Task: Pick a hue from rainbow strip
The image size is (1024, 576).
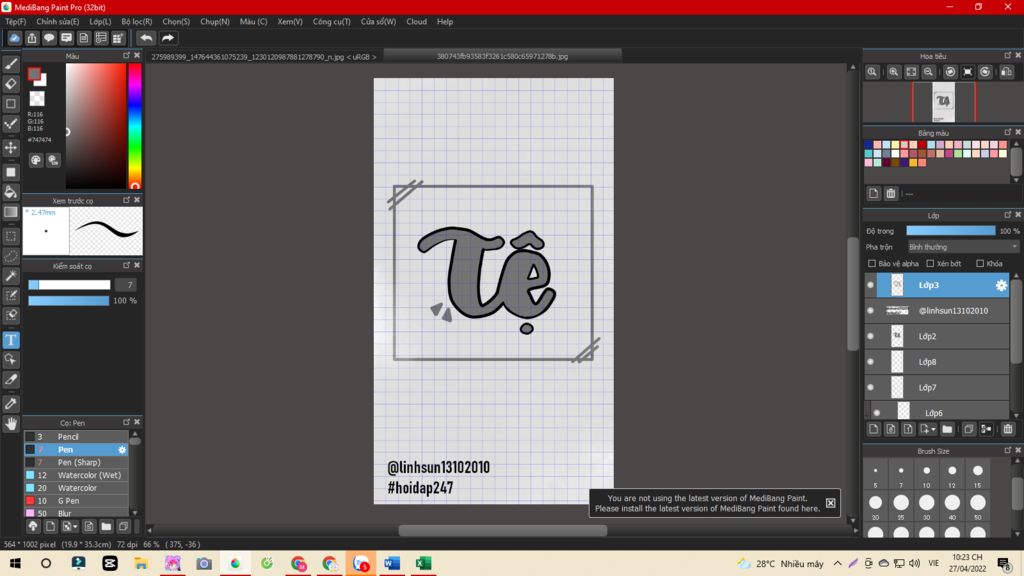Action: pyautogui.click(x=135, y=126)
